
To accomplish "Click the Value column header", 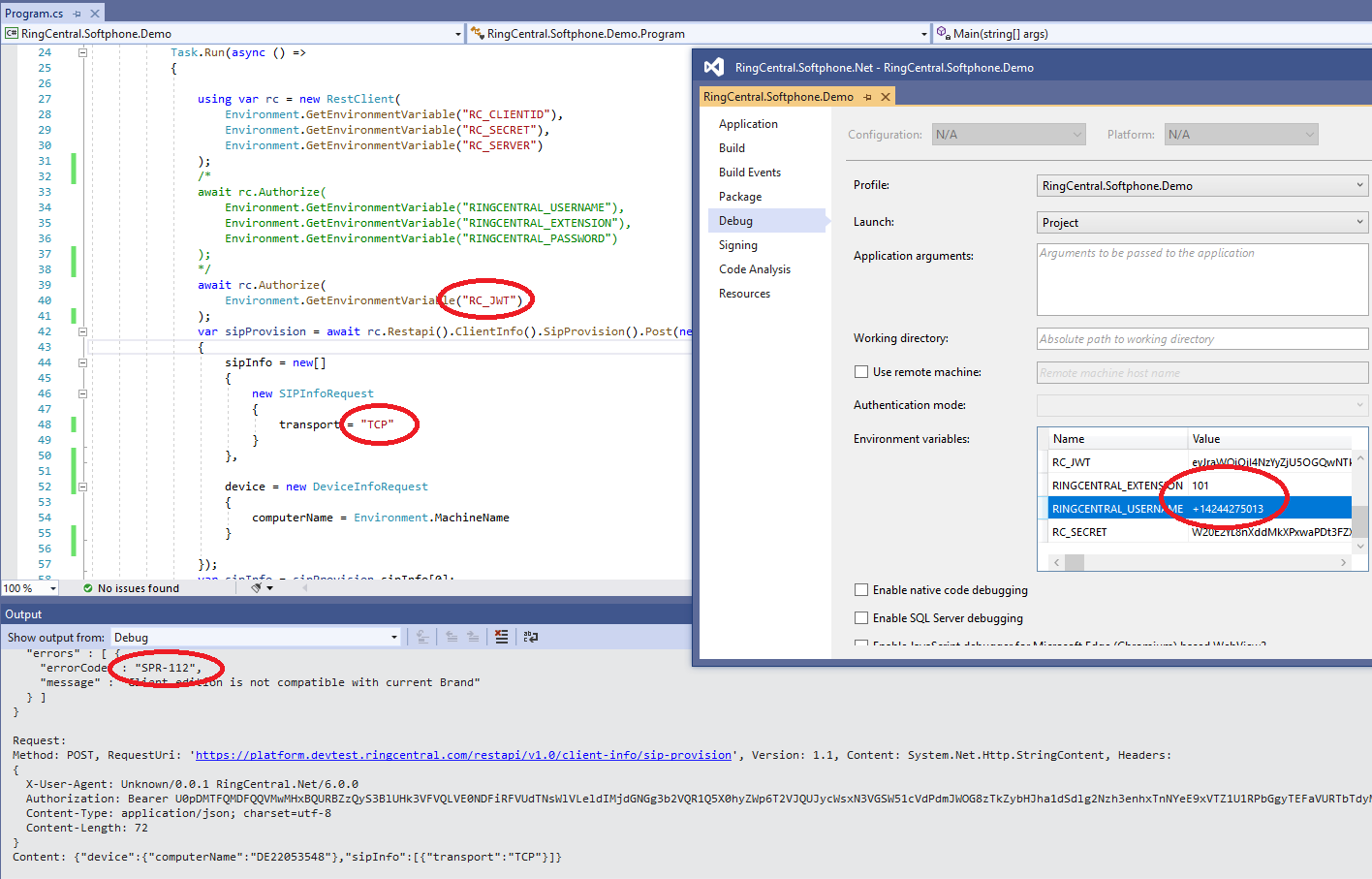I will point(1269,439).
